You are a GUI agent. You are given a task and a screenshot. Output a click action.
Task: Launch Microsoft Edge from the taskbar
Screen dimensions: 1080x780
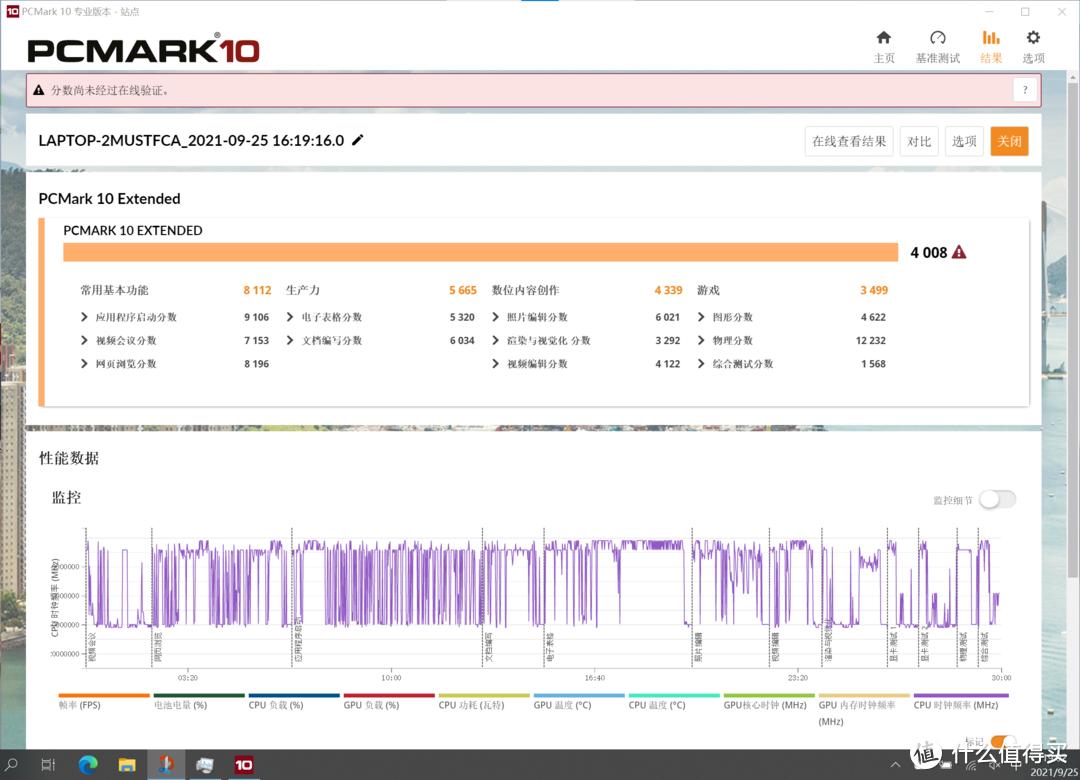tap(89, 764)
